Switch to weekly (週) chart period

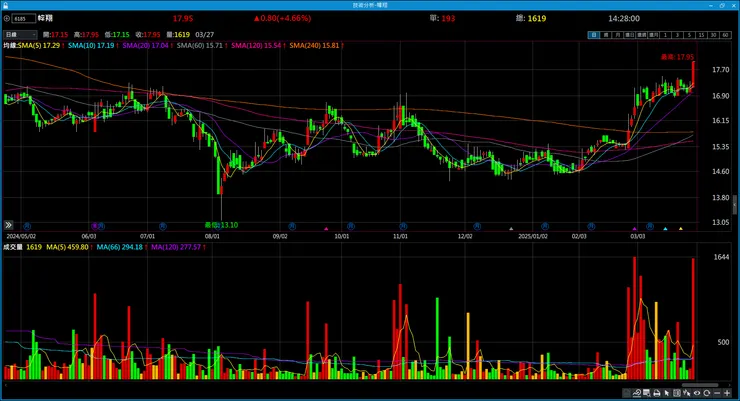coord(606,35)
